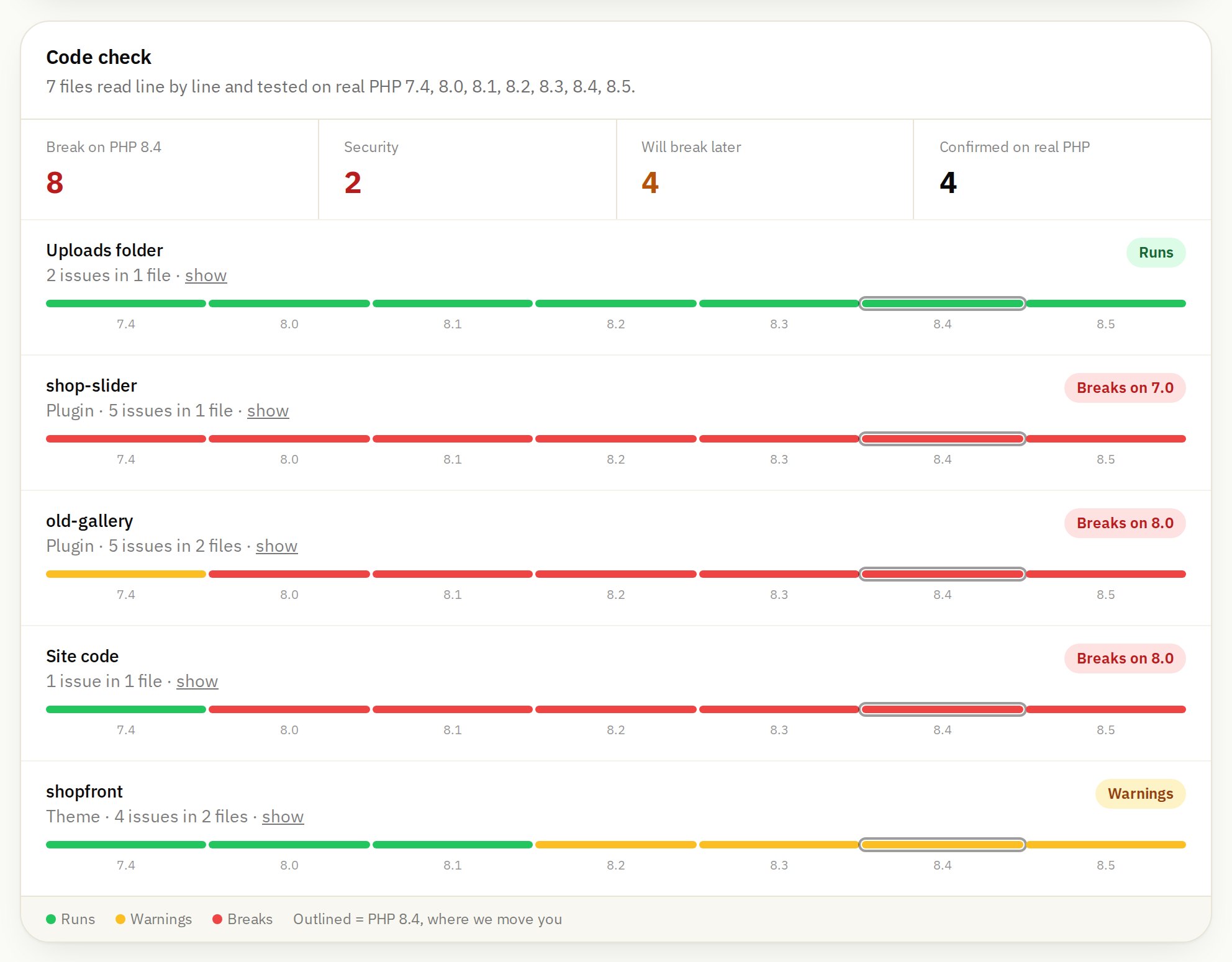Screen dimensions: 1232x962
Task: Click old-gallery's Breaks on 8.0 badge
Action: coord(1125,523)
